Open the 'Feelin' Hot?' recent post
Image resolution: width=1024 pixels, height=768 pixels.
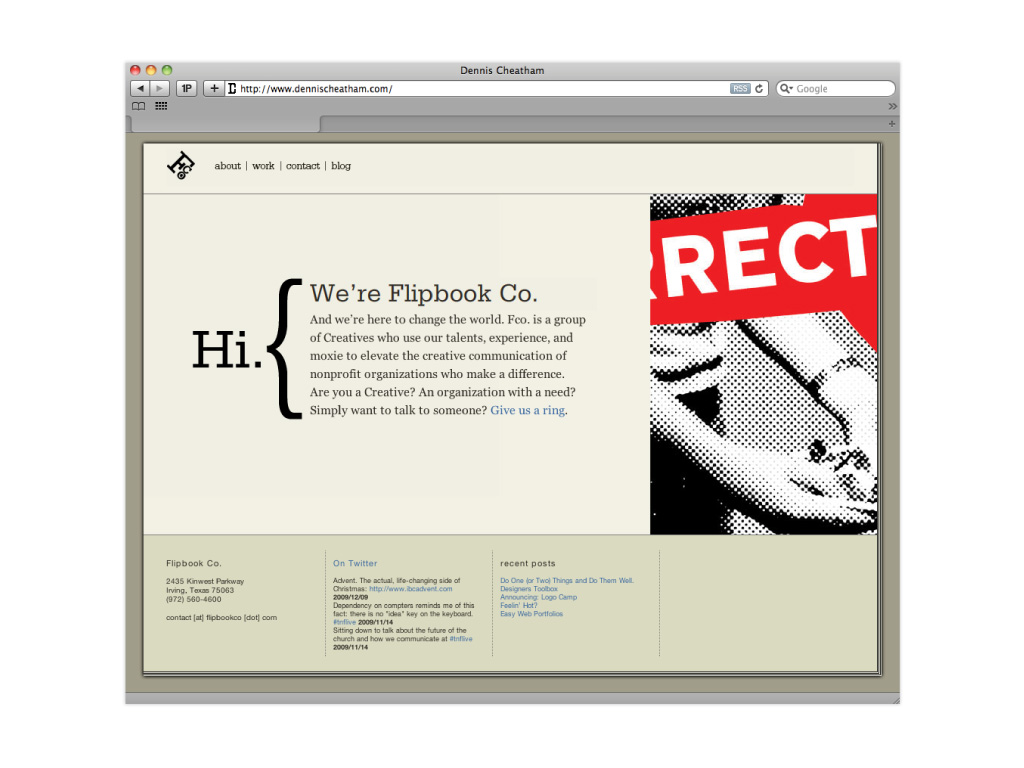click(519, 605)
